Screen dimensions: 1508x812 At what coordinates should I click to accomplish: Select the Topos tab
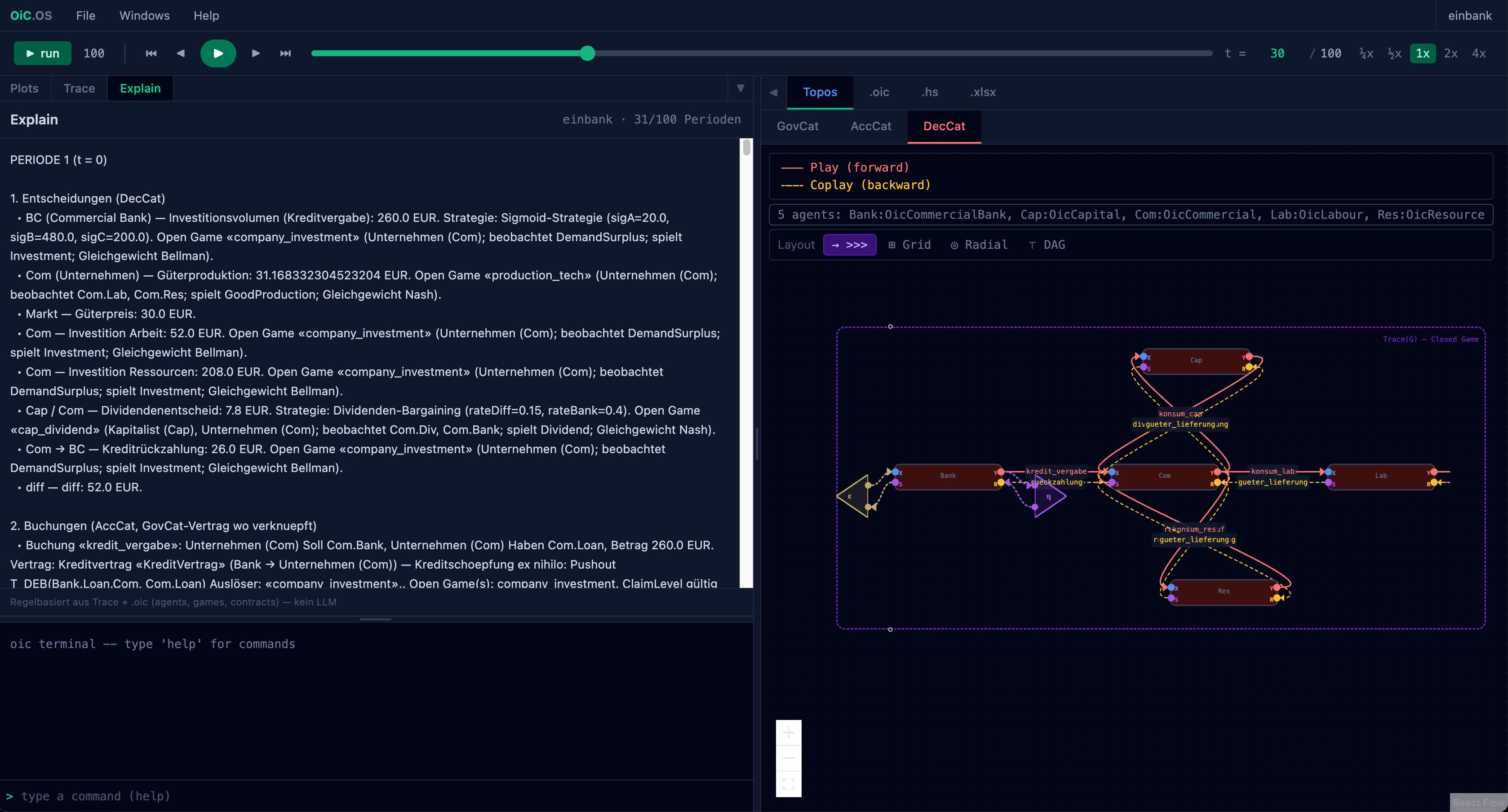coord(820,93)
